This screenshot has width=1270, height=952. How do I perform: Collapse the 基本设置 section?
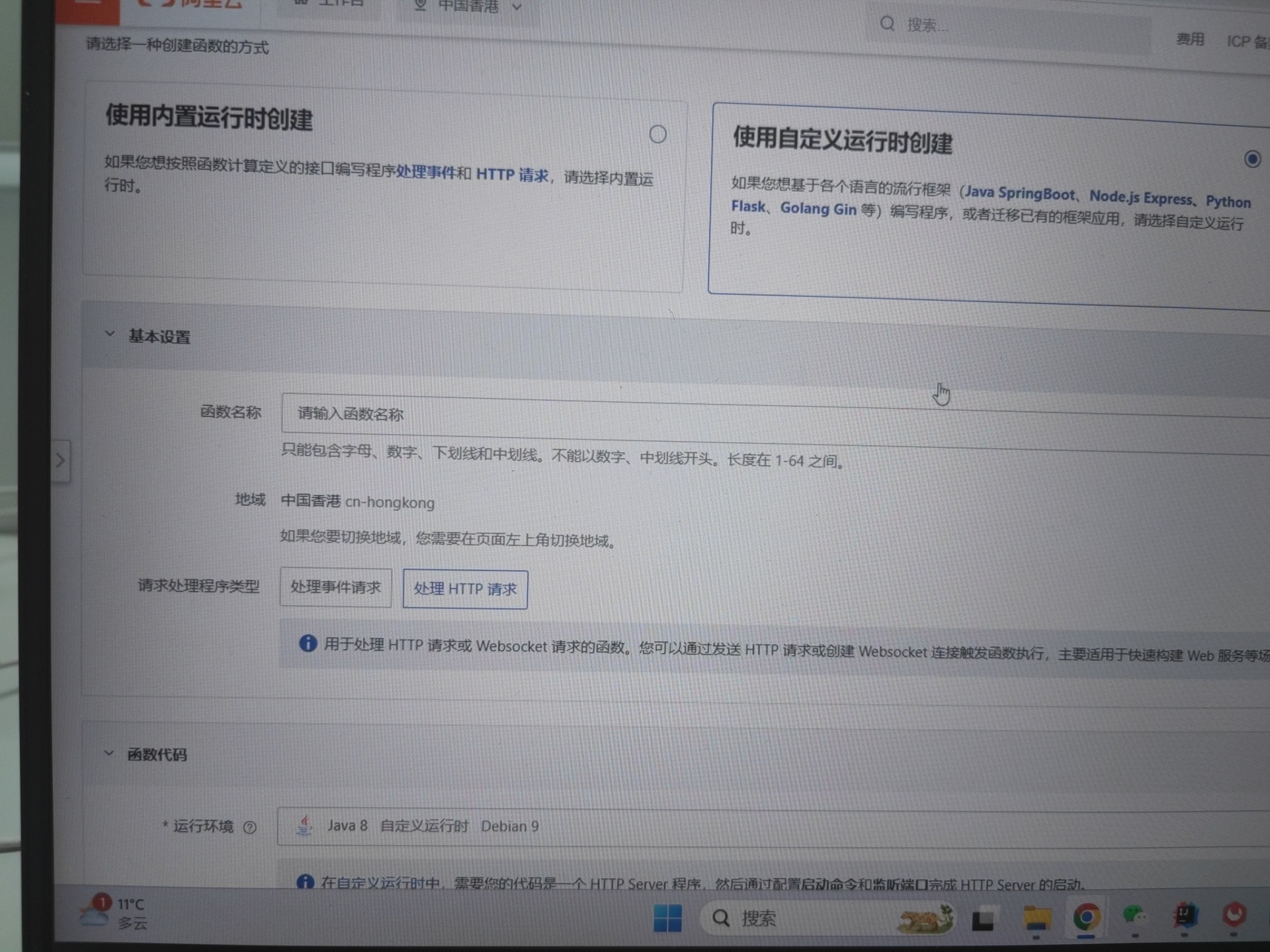click(110, 335)
